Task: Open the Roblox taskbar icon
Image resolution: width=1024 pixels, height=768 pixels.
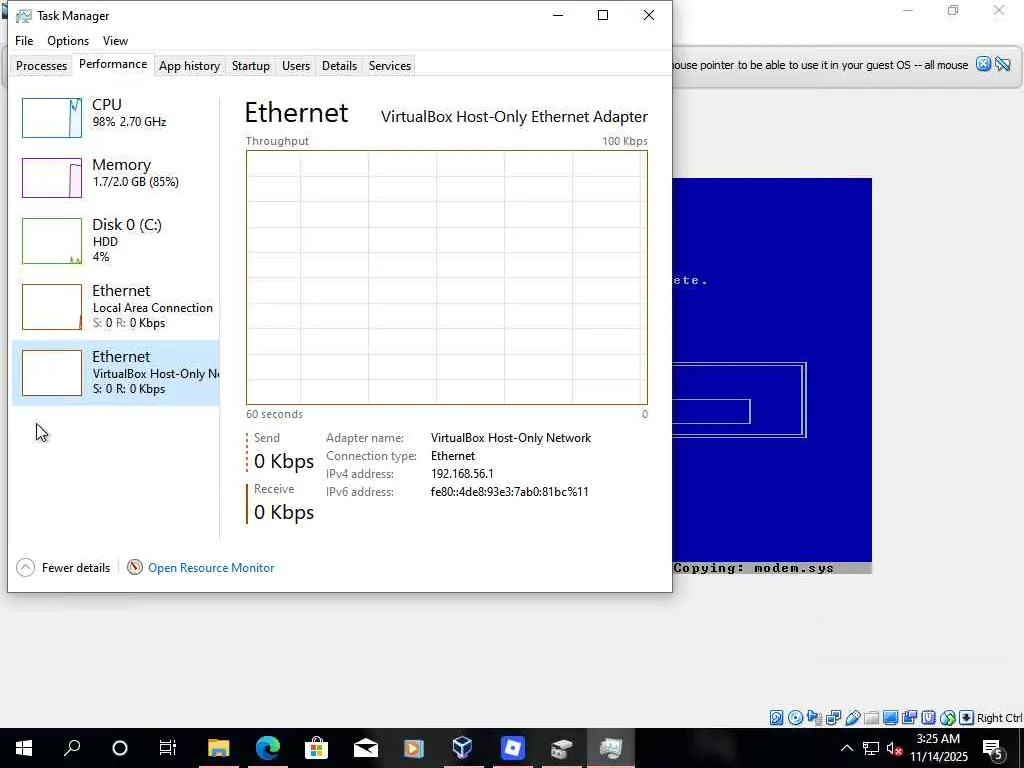Action: pyautogui.click(x=513, y=748)
